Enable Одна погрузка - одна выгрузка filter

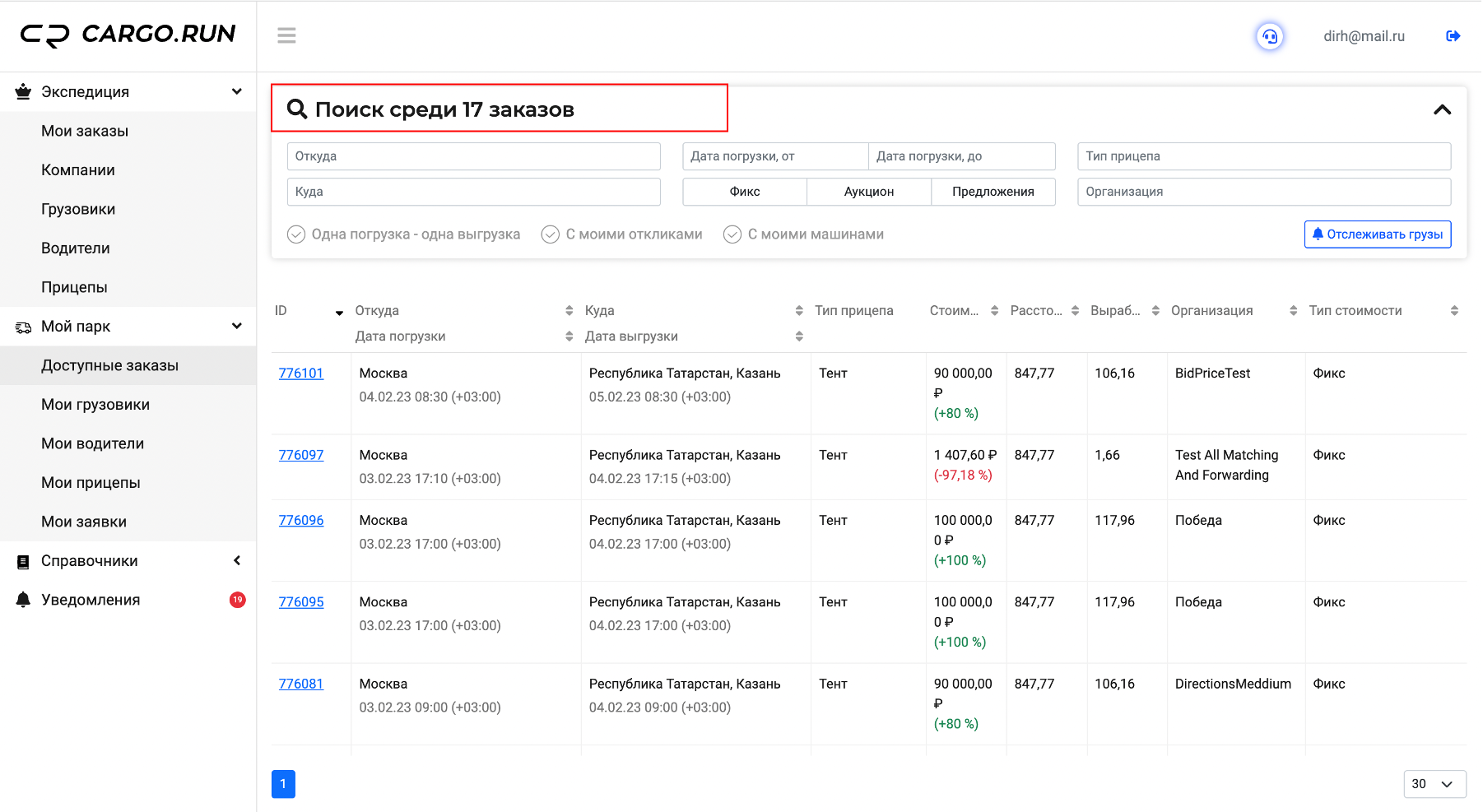pyautogui.click(x=403, y=234)
